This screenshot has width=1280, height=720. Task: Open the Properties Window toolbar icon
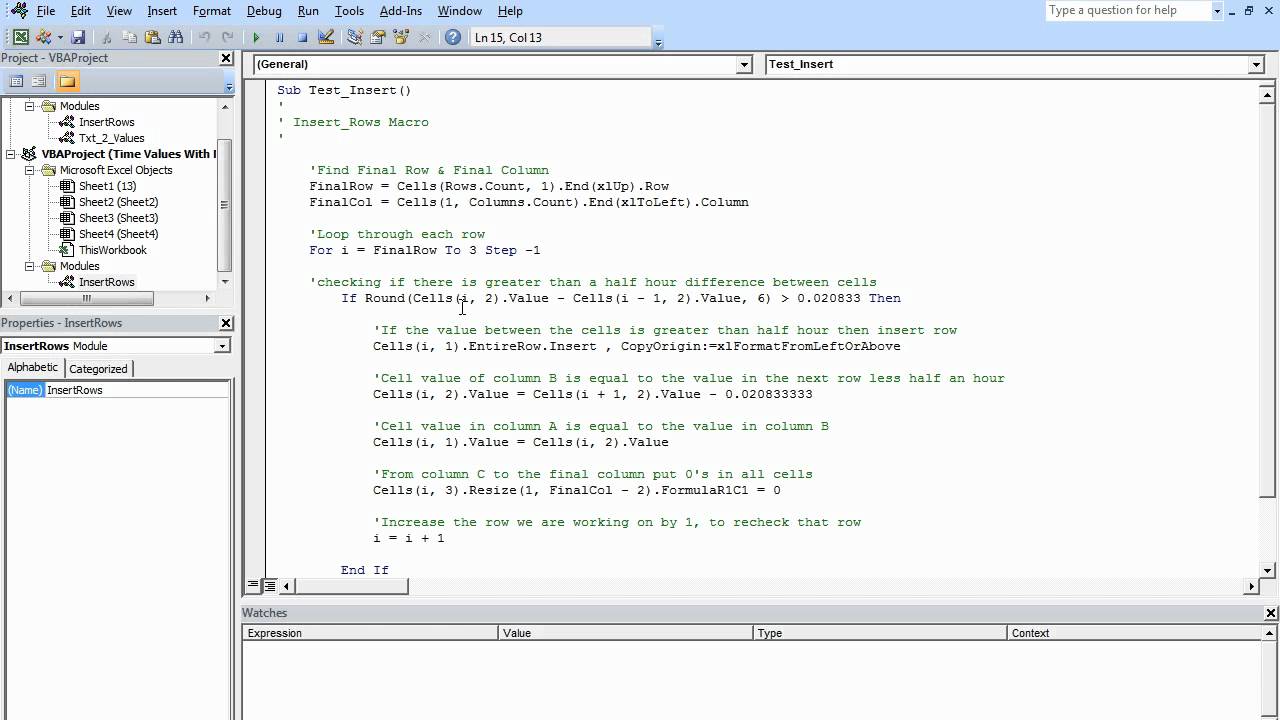(x=378, y=37)
